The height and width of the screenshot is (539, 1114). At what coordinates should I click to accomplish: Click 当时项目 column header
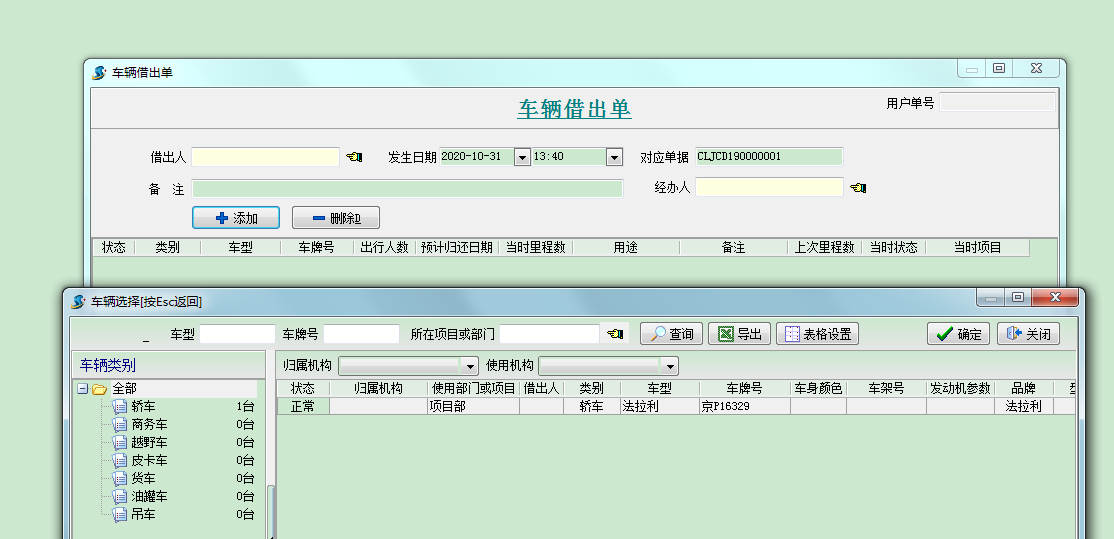[x=978, y=247]
